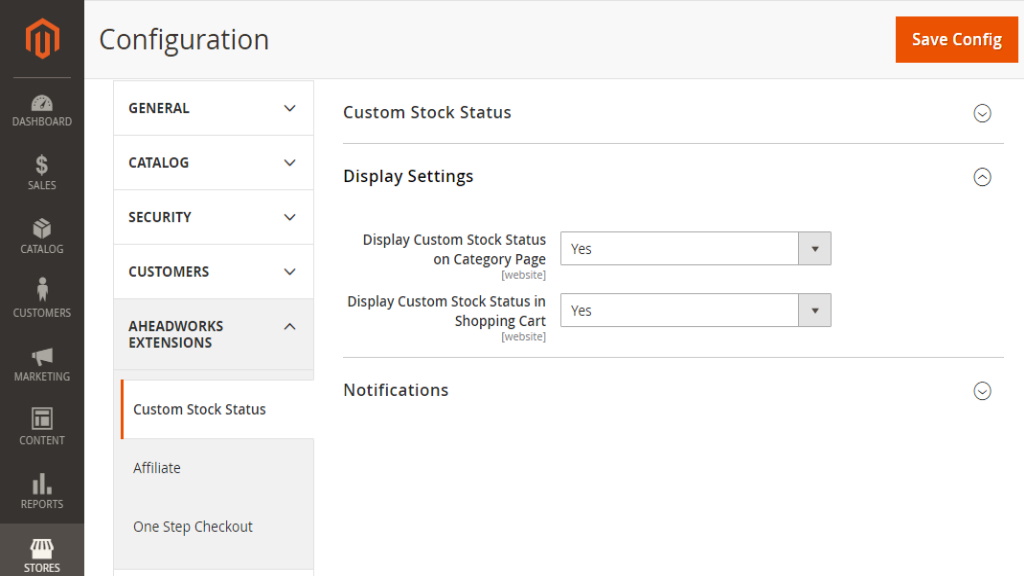Open the Shopping Cart status dropdown
1024x576 pixels.
coord(696,310)
